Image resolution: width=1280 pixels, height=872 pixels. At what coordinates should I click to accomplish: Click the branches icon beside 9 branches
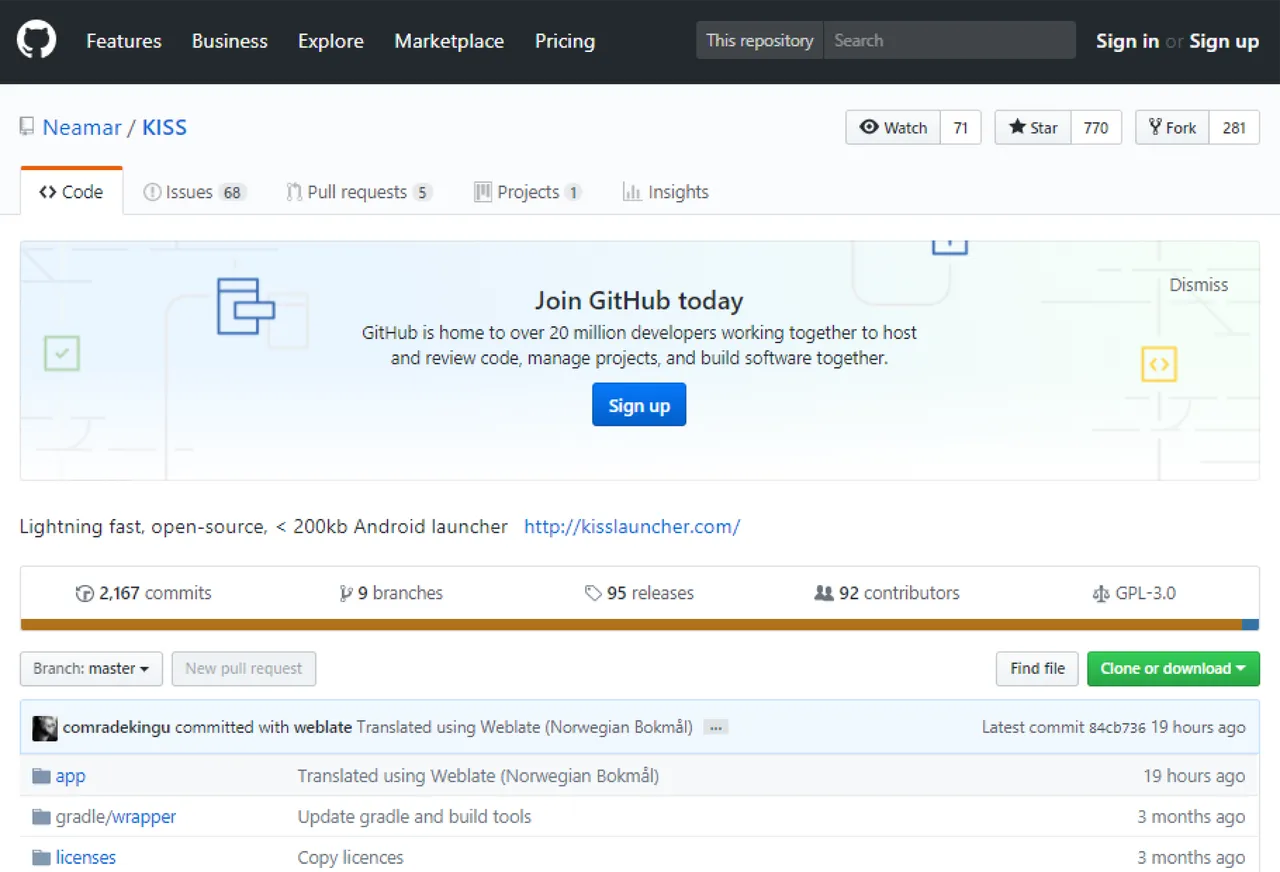click(x=346, y=593)
